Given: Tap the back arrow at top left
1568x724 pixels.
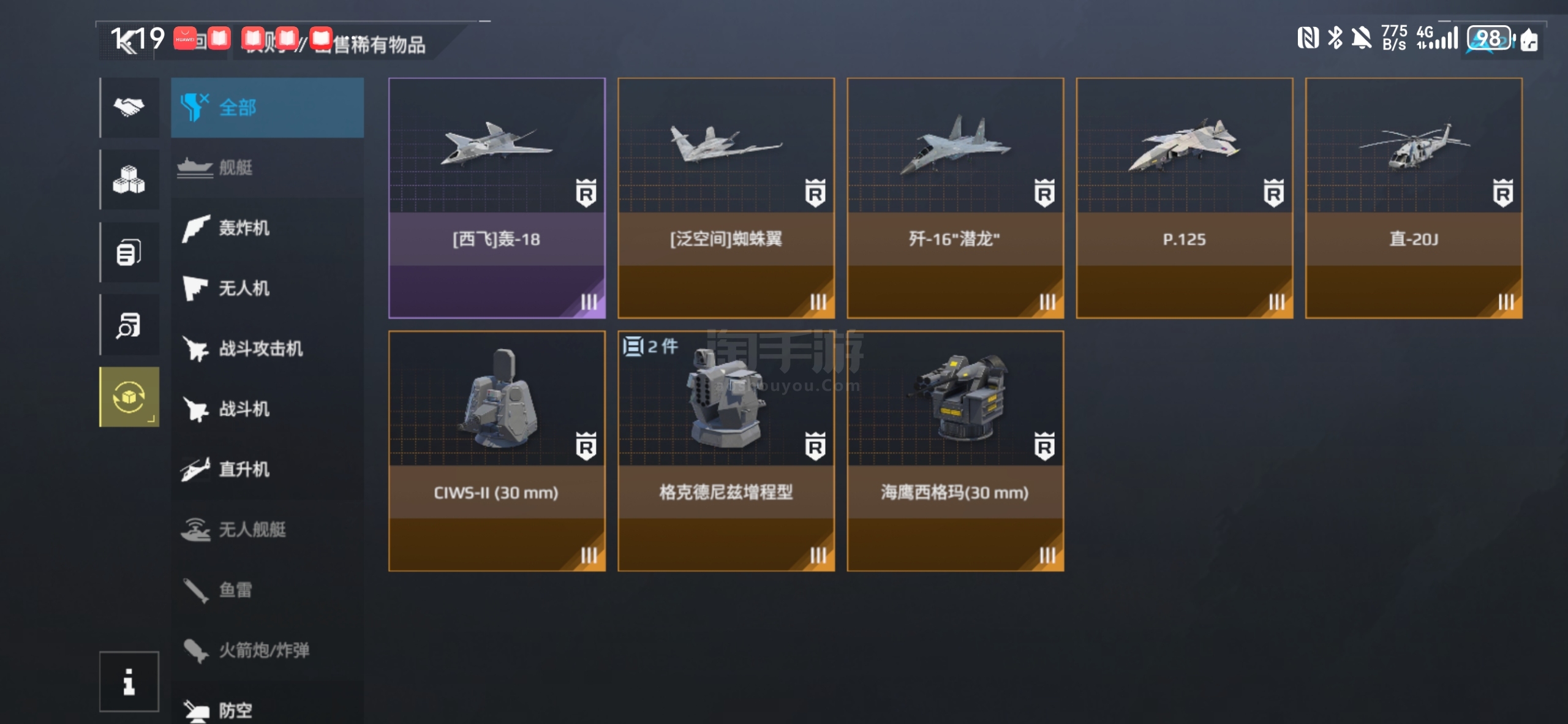Looking at the screenshot, I should 126,41.
